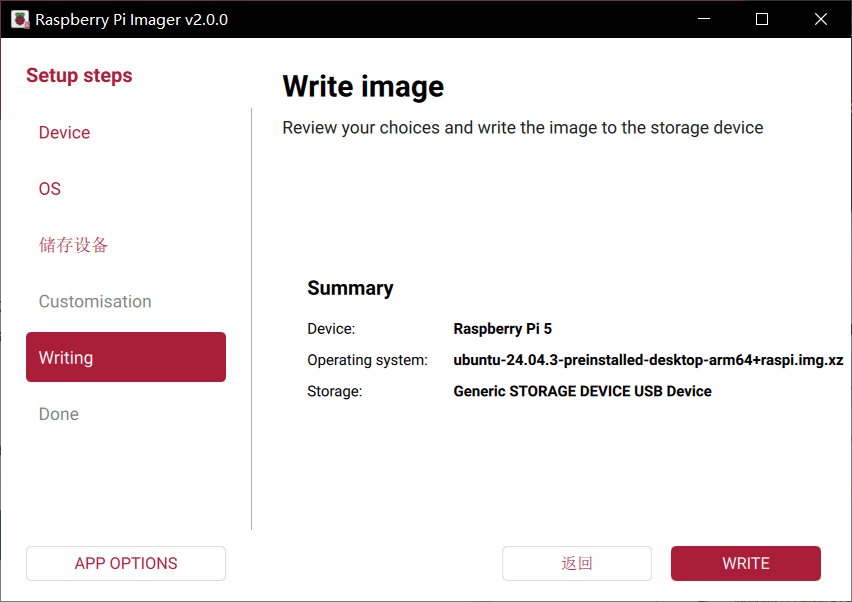
Task: Click the Setup steps sidebar heading
Action: coord(79,76)
